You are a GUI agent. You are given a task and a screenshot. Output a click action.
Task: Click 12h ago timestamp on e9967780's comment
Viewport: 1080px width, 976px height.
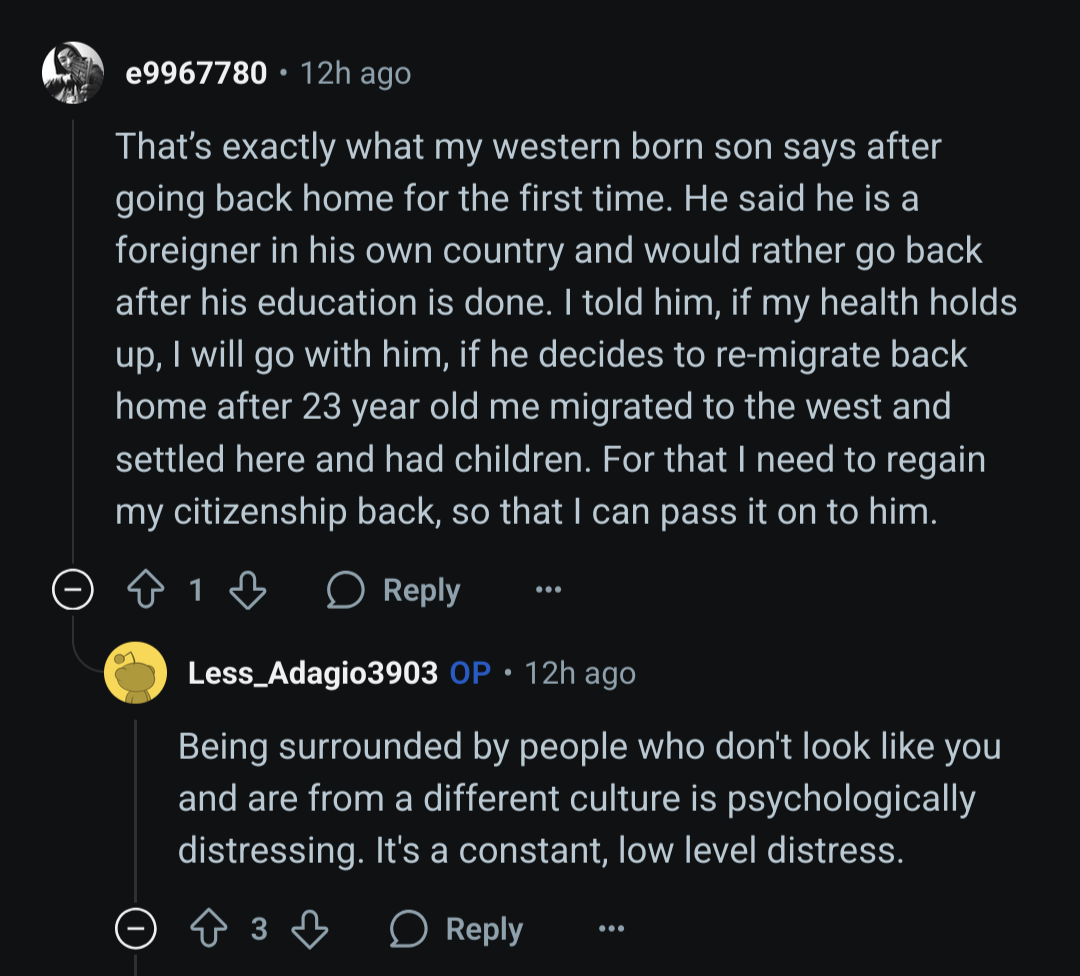click(355, 73)
